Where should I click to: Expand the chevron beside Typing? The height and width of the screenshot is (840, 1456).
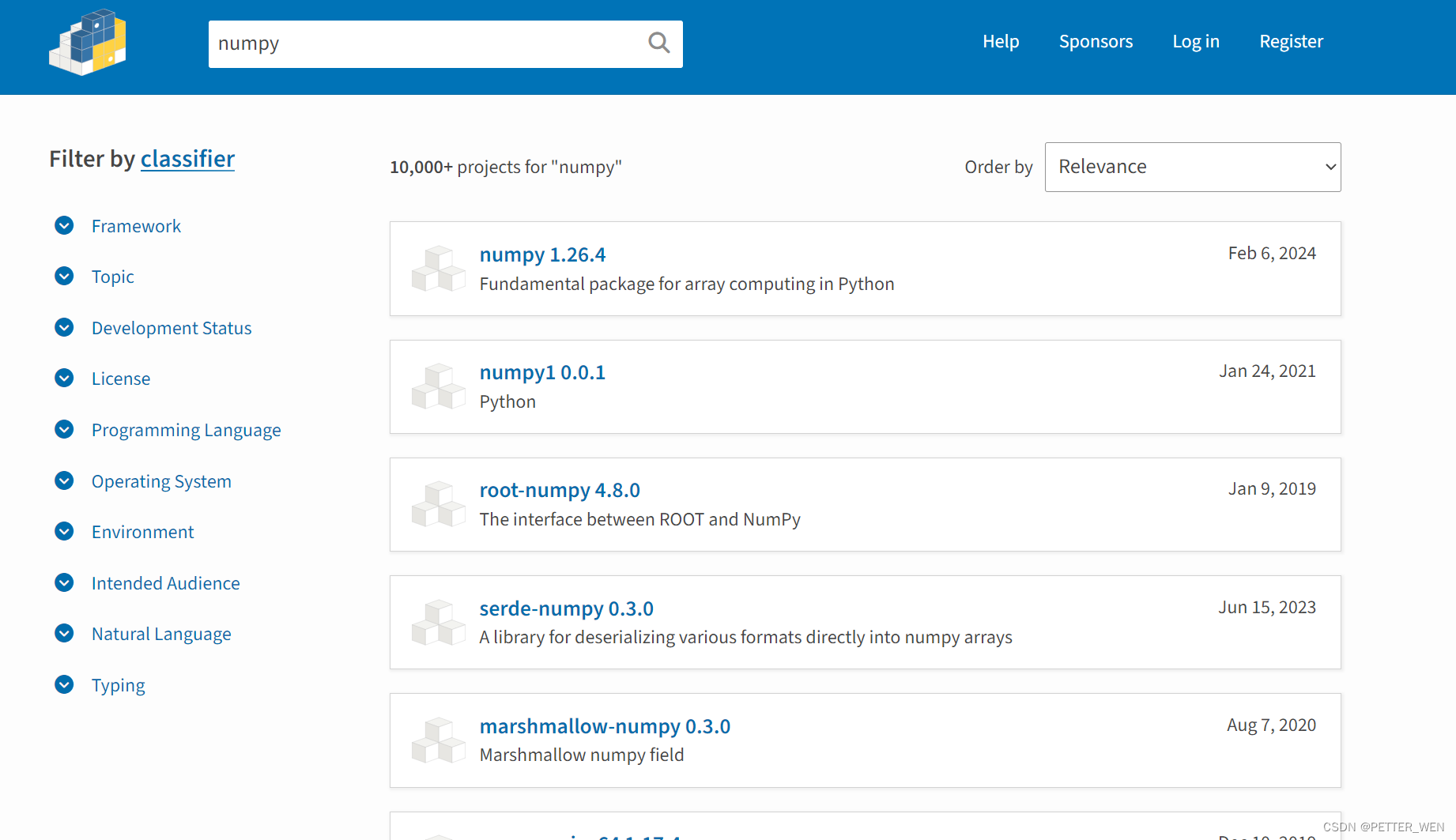coord(64,684)
